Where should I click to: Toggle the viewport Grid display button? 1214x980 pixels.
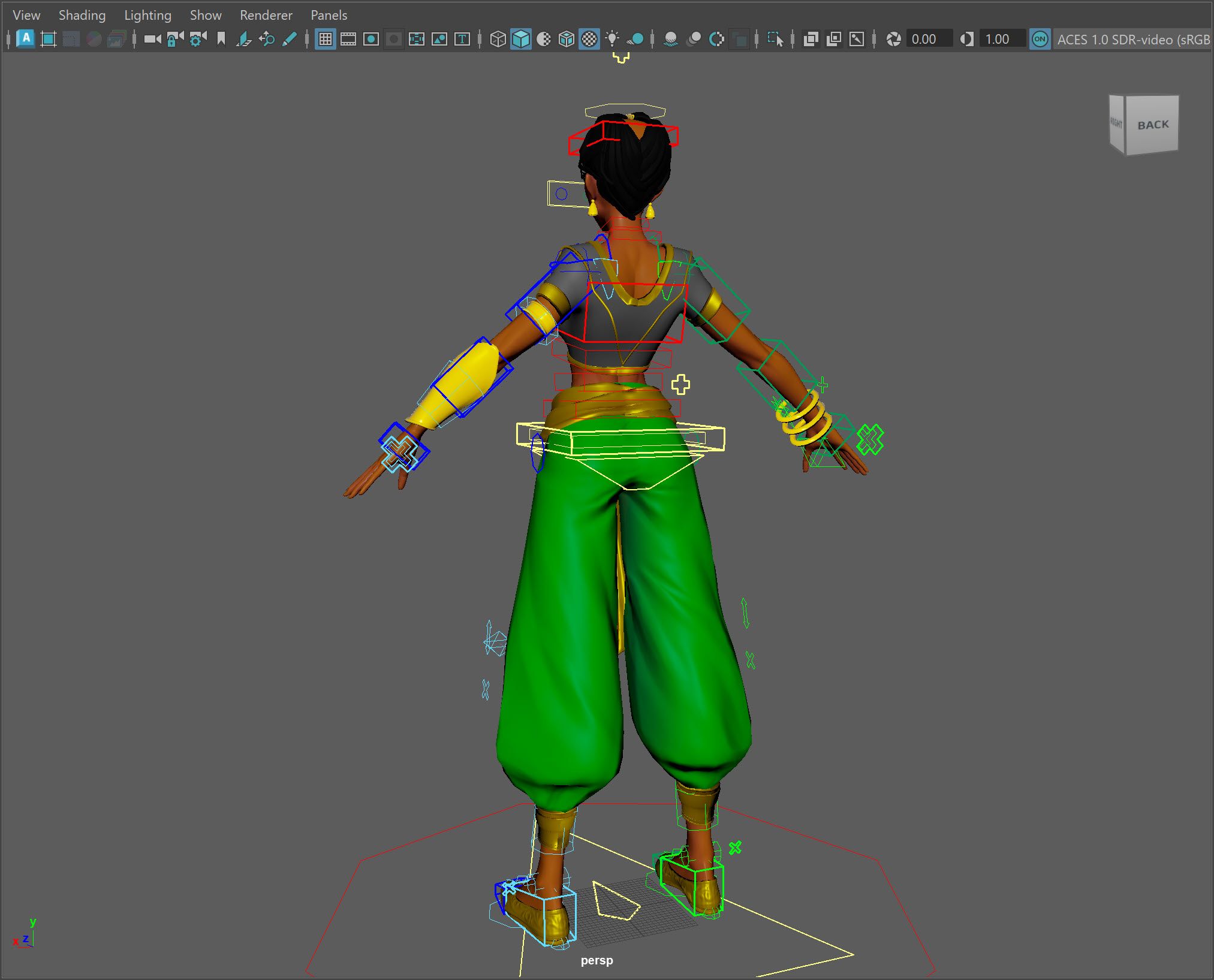[x=326, y=40]
